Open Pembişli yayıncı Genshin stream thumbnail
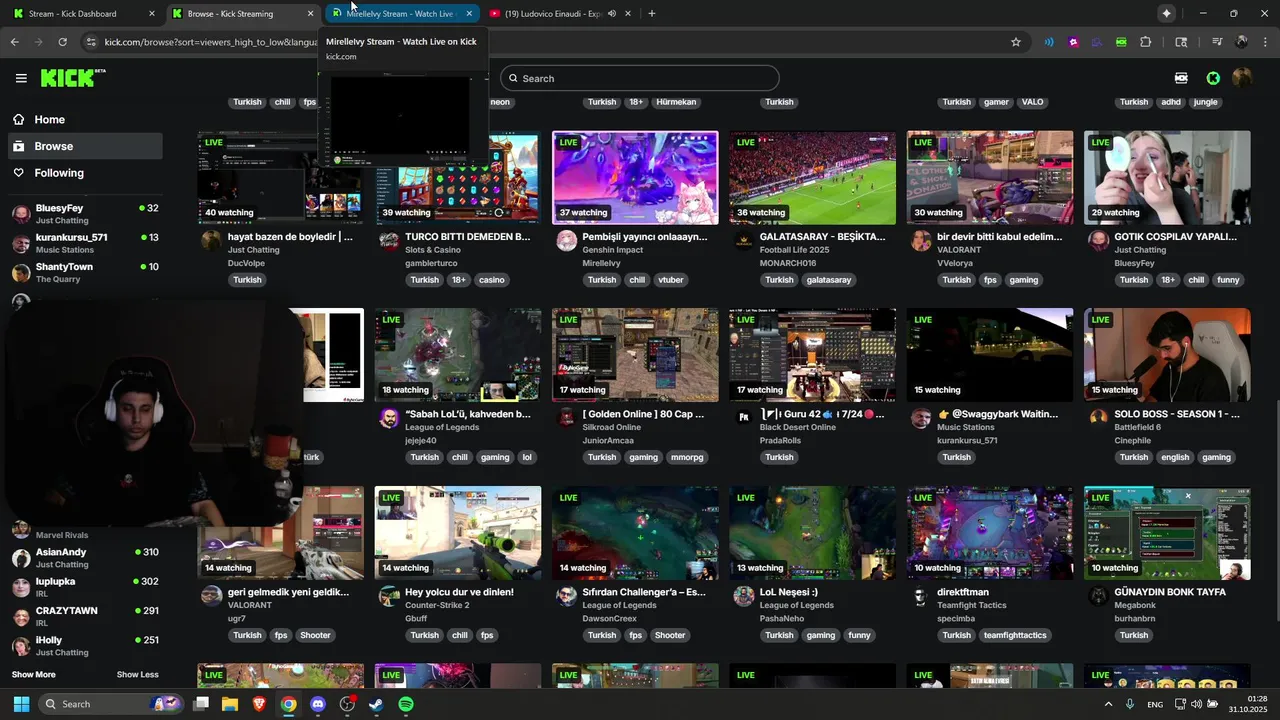This screenshot has width=1280, height=720. 635,177
